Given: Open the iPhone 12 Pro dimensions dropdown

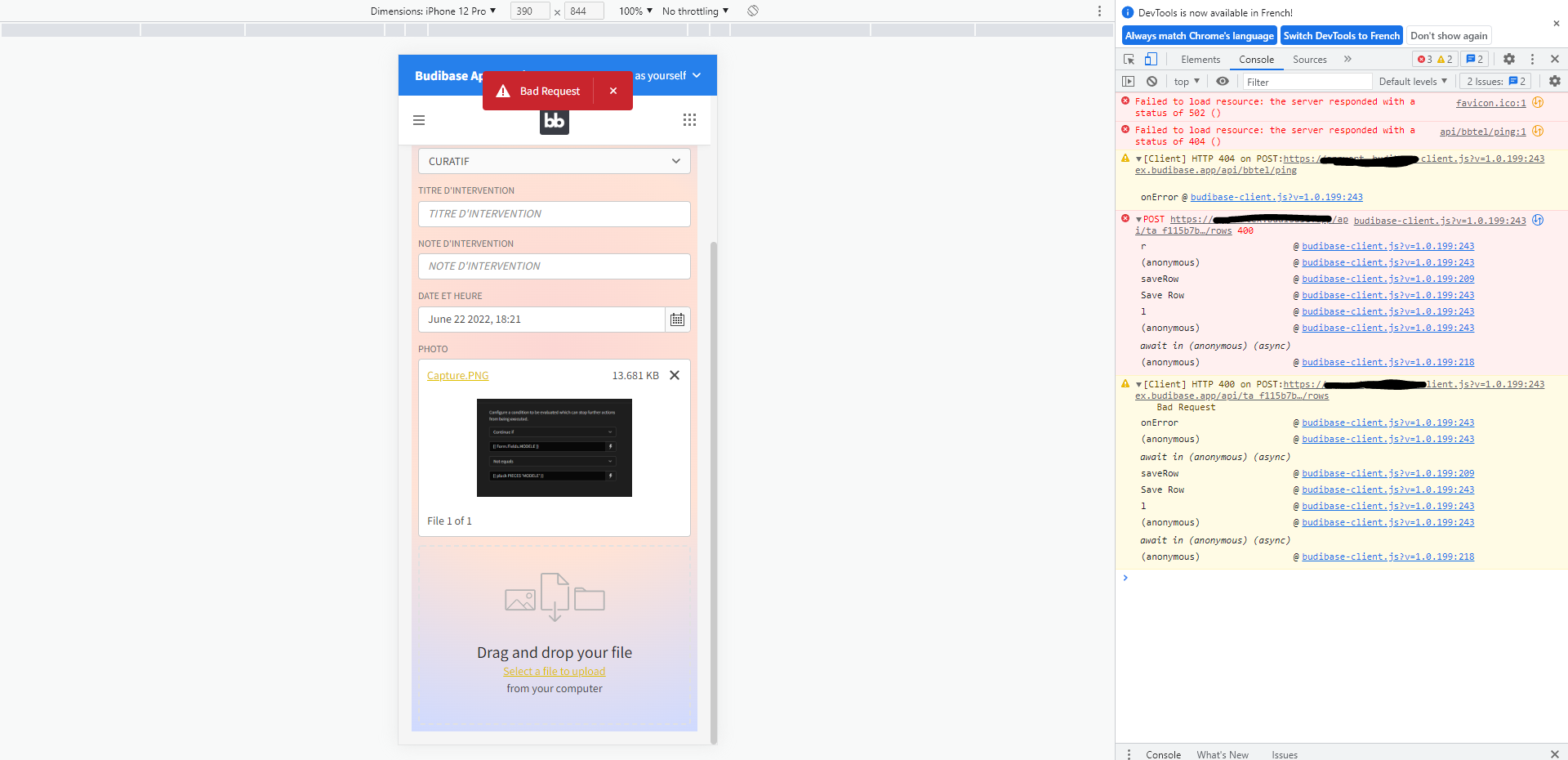Looking at the screenshot, I should [433, 11].
